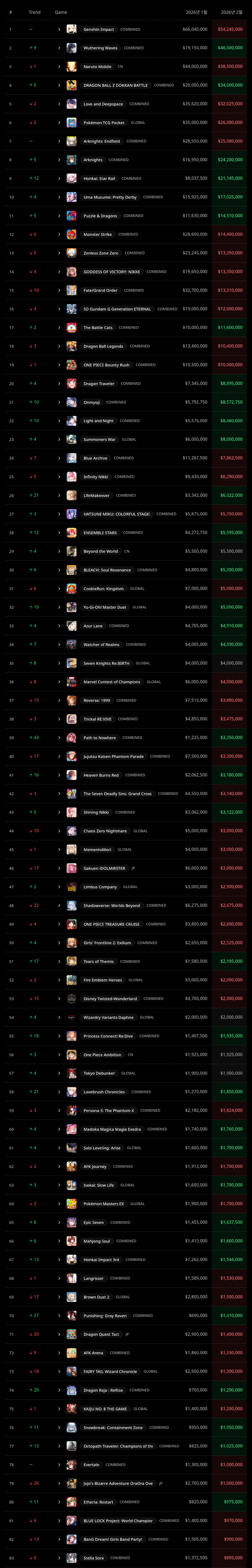Open the Love and Deepspace title link
This screenshot has height=1568, width=252.
point(103,104)
